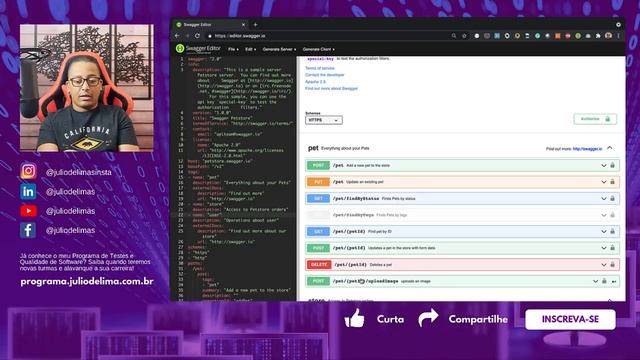Viewport: 640px width, 360px height.
Task: Open the Schemes HTTPS dropdown
Action: (324, 120)
